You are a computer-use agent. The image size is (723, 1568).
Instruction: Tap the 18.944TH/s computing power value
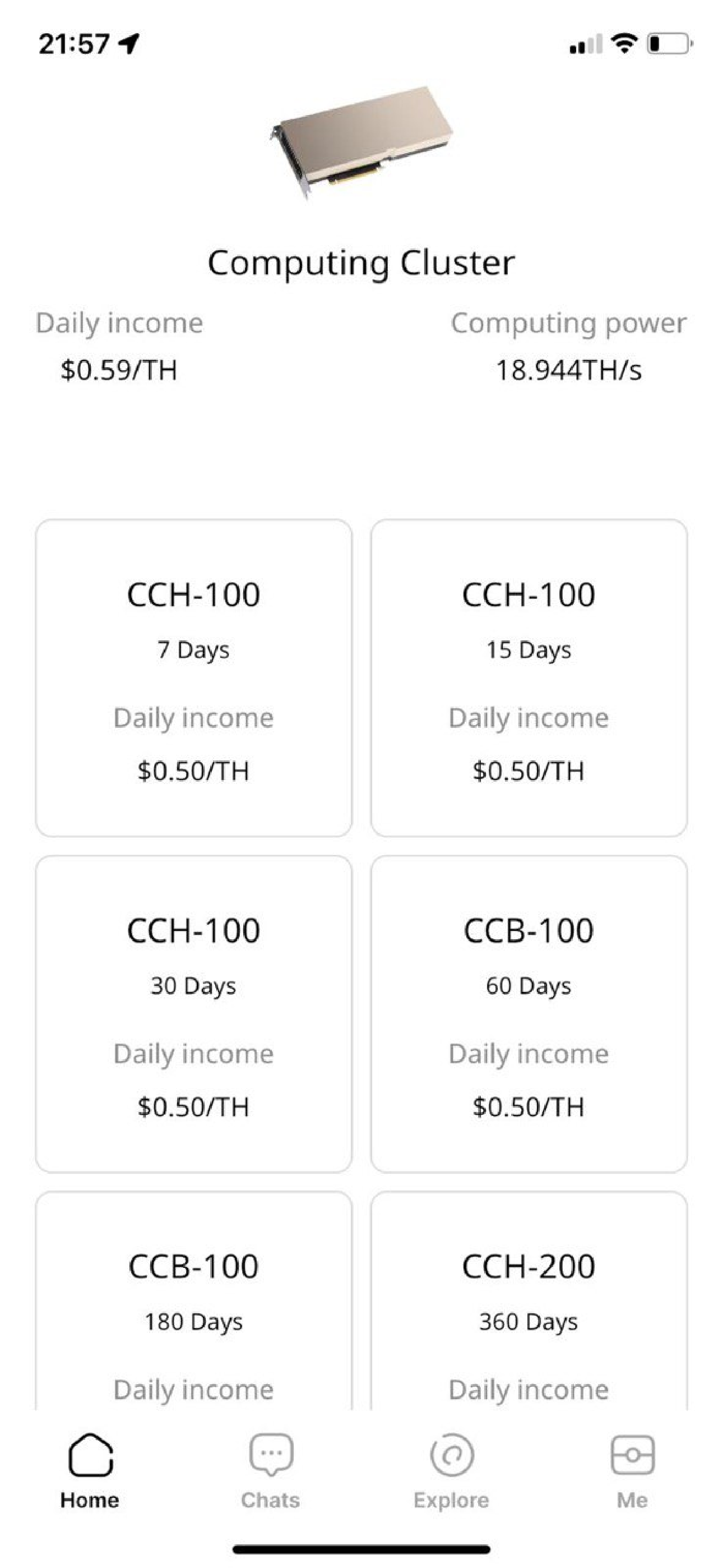(x=569, y=370)
